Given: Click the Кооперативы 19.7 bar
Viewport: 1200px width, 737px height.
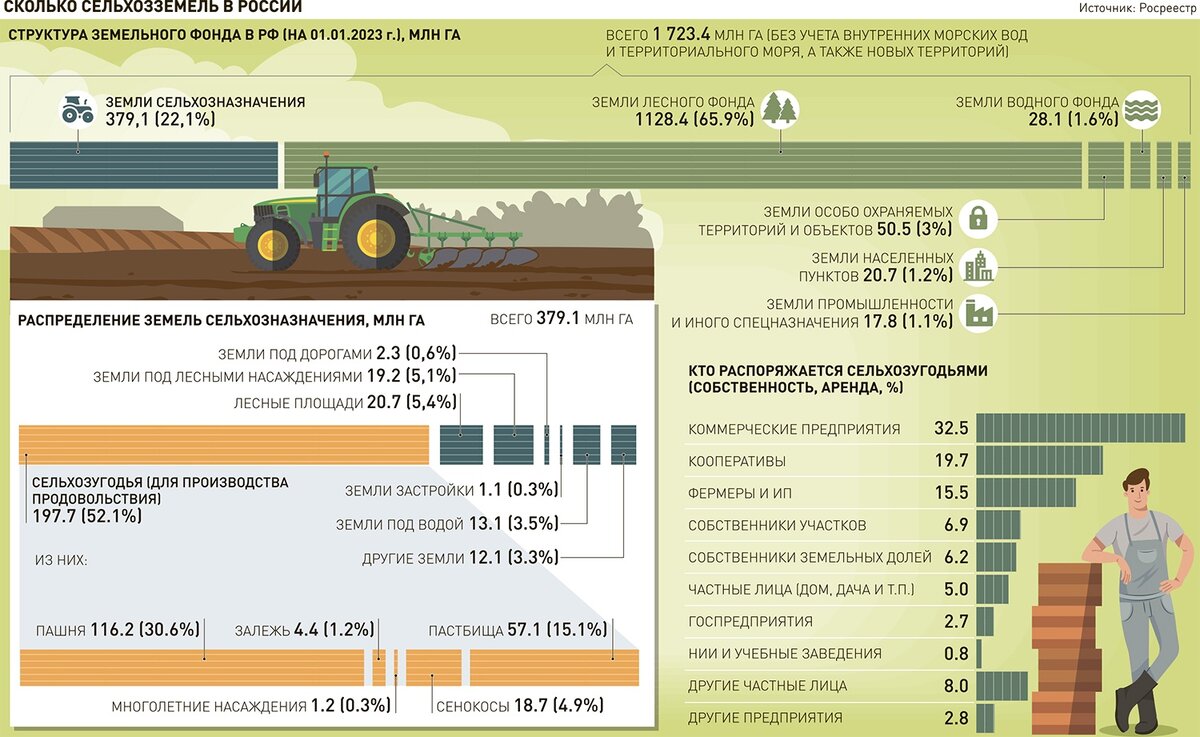Looking at the screenshot, I should coord(1039,461).
